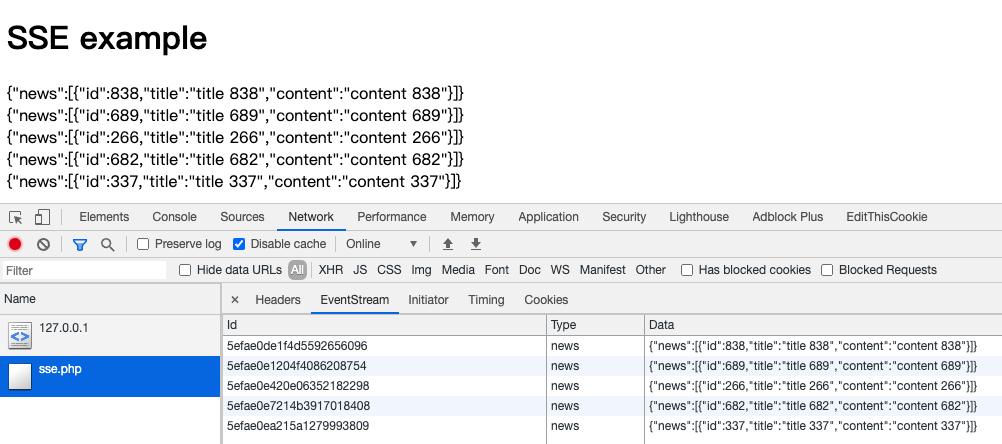Enable the Preserve log checkbox
This screenshot has height=444, width=1002.
click(x=143, y=244)
